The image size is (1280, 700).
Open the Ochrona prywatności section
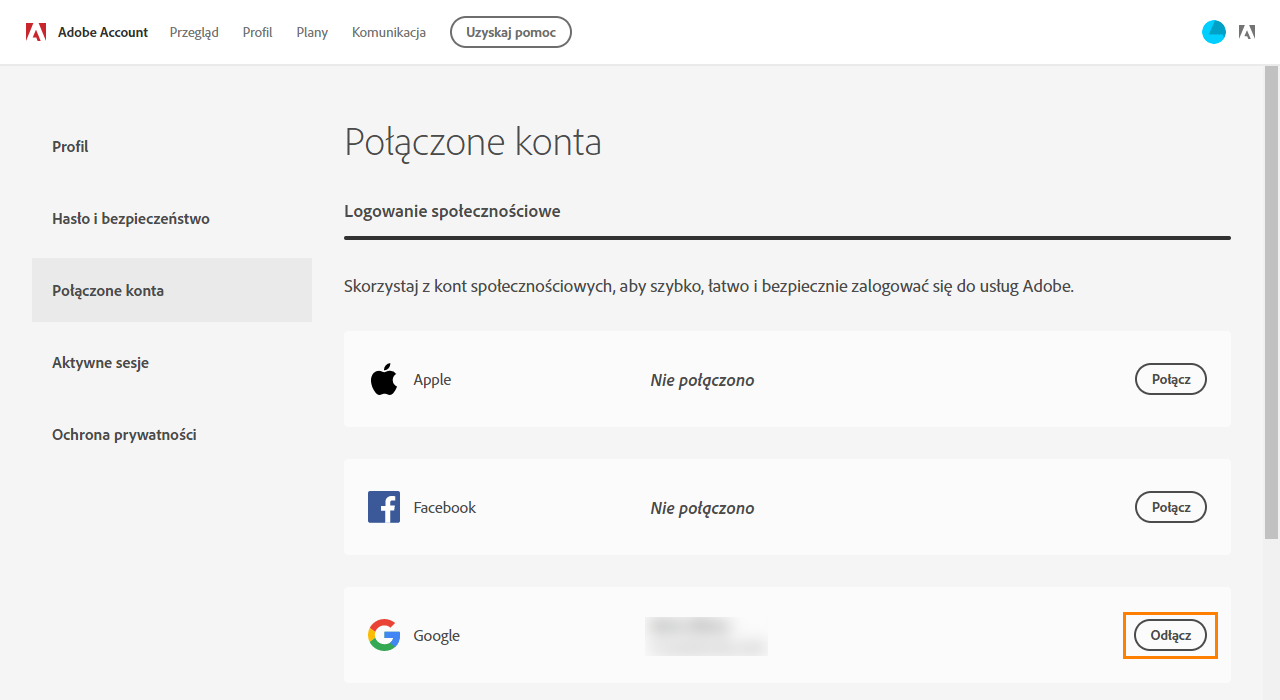(124, 434)
